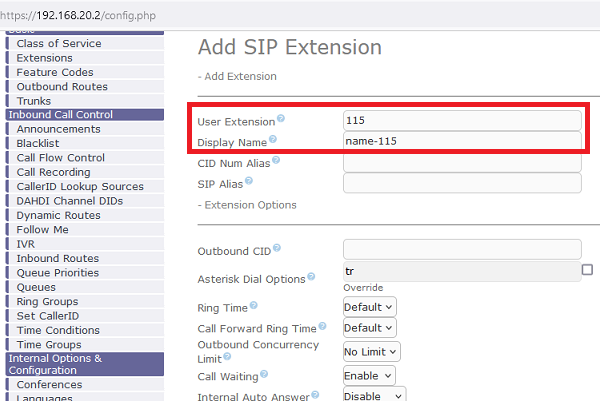Click help icon next to Outbound CID
The width and height of the screenshot is (600, 401).
(276, 247)
